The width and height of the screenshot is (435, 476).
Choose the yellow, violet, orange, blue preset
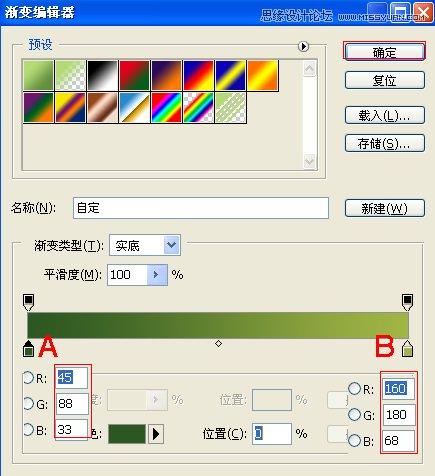pos(71,107)
